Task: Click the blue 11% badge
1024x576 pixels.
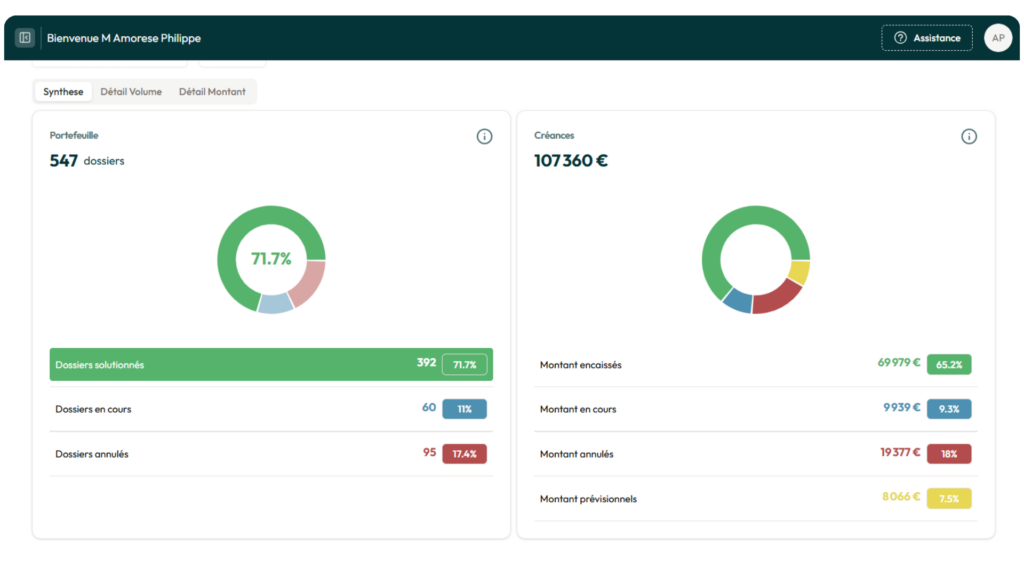Action: (464, 409)
